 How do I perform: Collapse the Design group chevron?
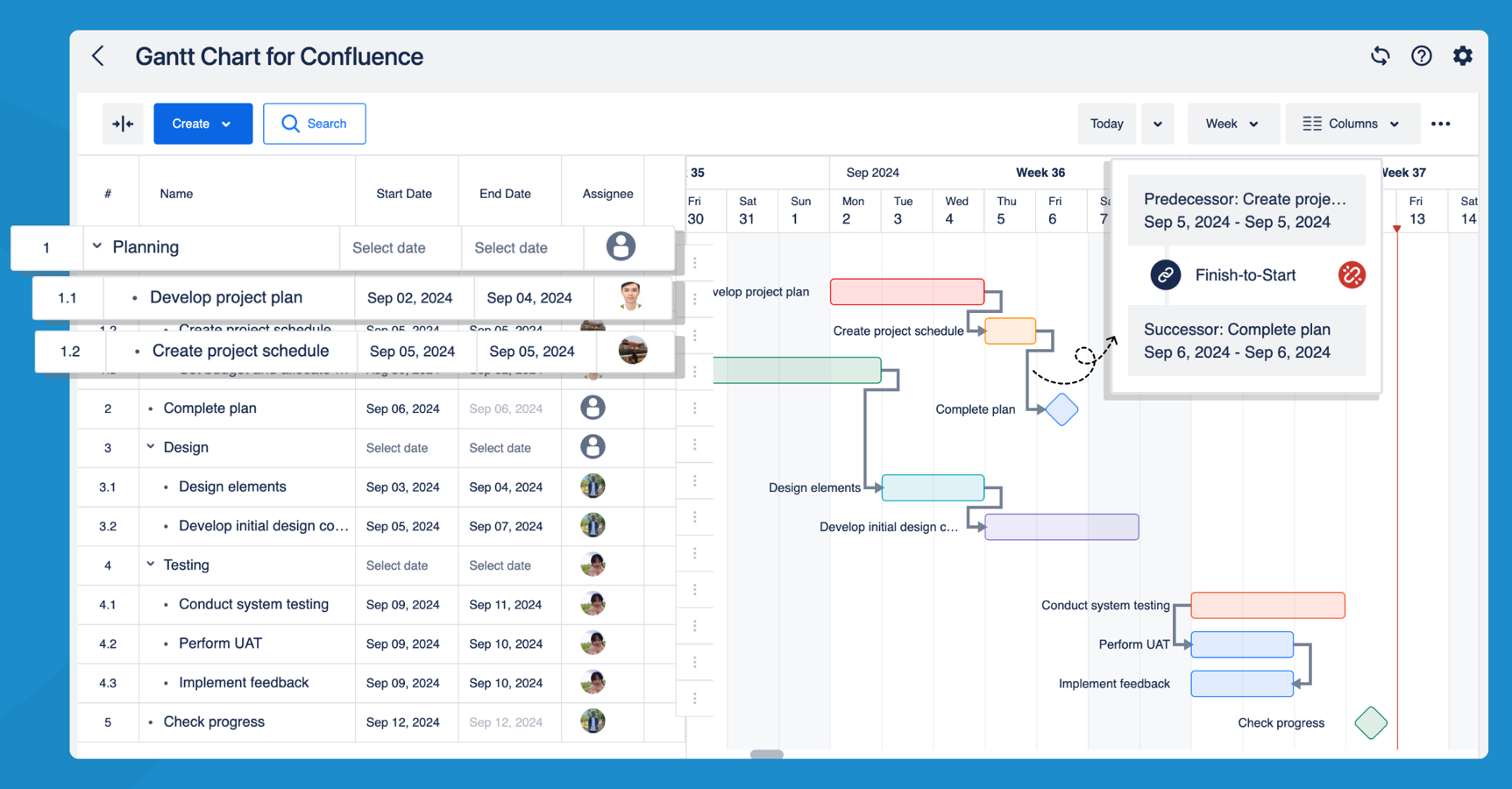pyautogui.click(x=151, y=446)
